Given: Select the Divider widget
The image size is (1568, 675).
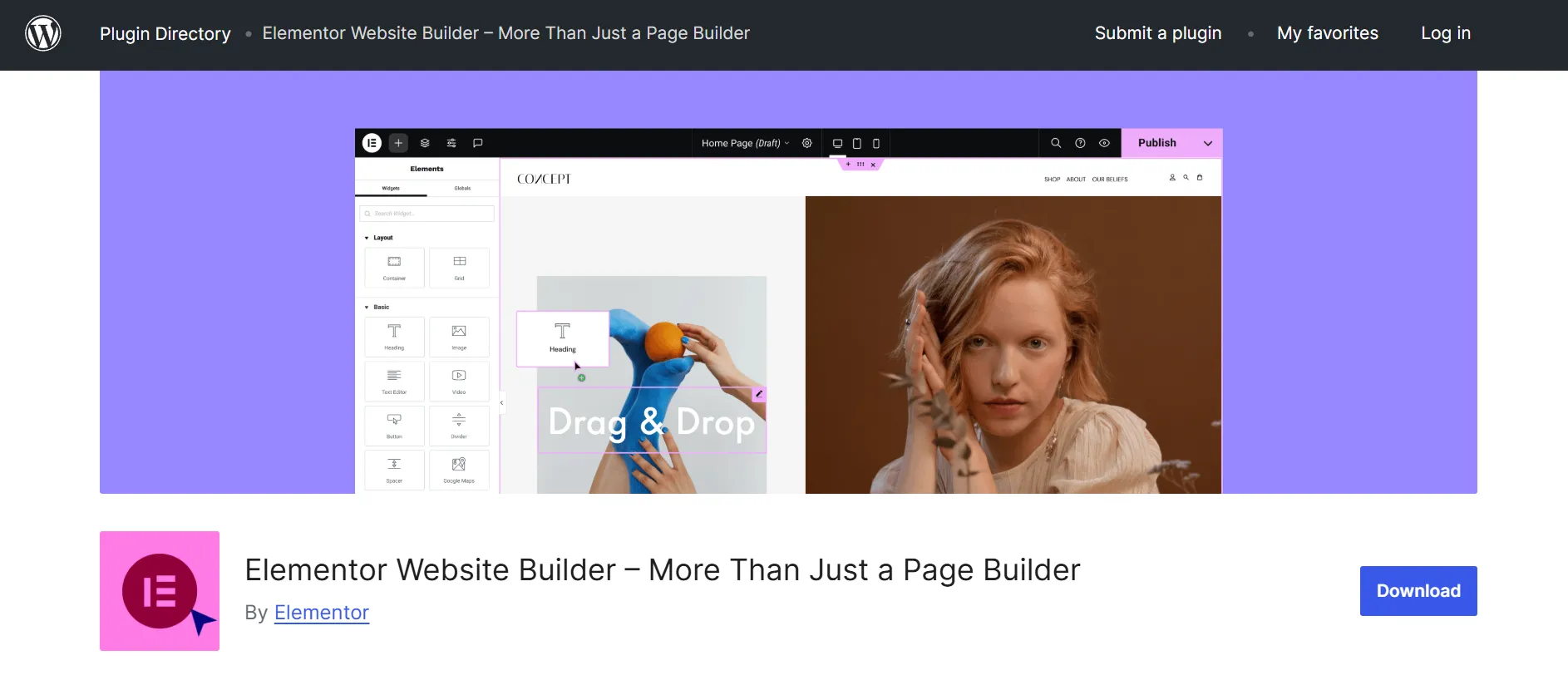Looking at the screenshot, I should pyautogui.click(x=459, y=426).
